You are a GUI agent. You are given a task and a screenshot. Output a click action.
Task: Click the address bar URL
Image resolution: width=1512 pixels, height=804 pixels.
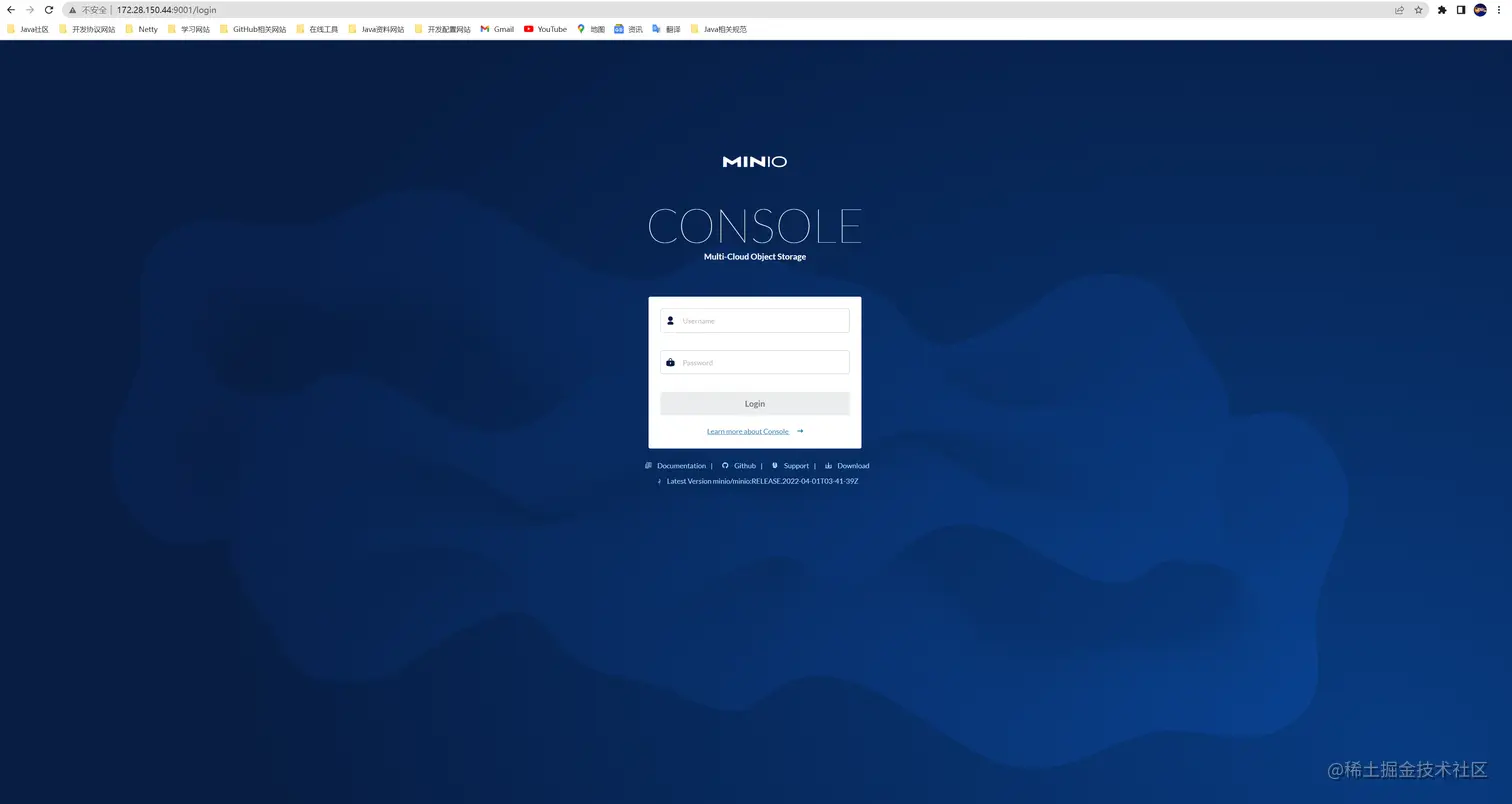coord(166,10)
